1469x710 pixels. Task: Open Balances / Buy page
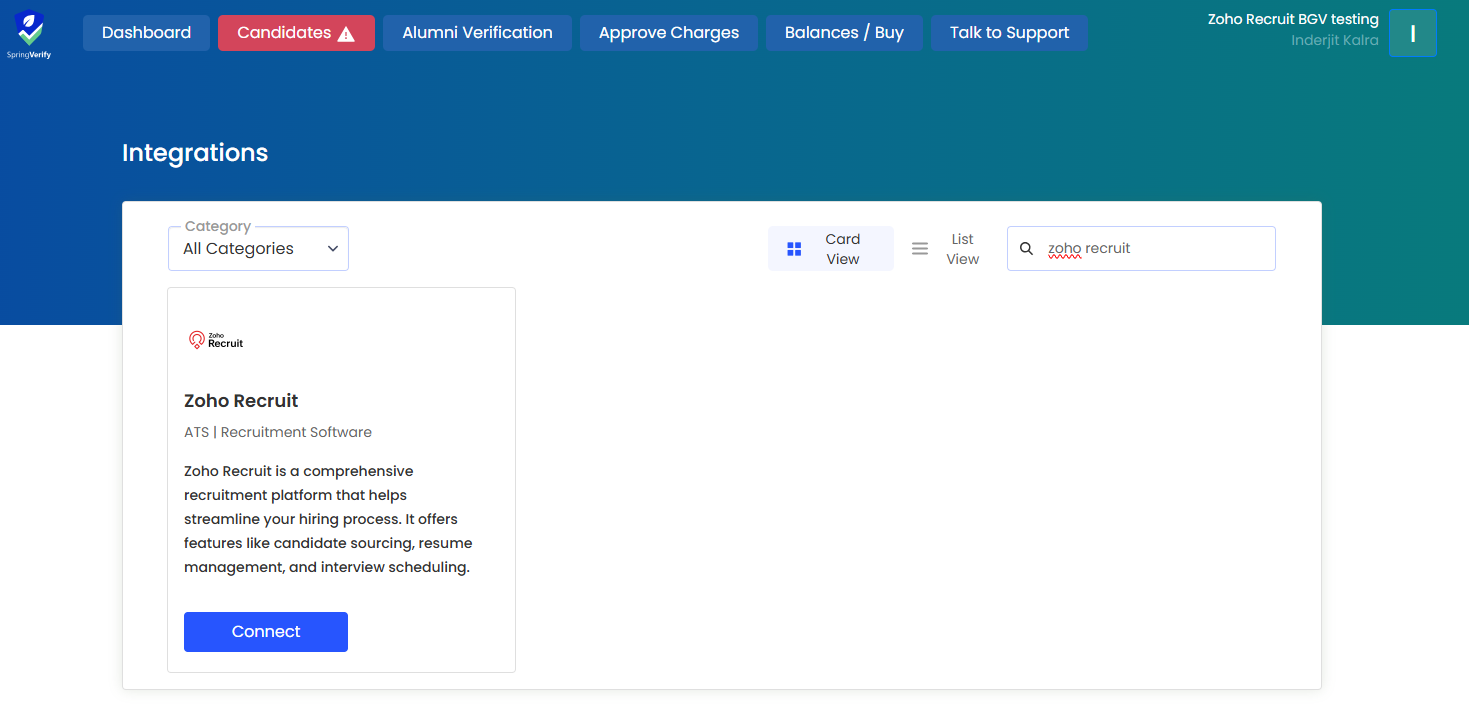point(844,33)
